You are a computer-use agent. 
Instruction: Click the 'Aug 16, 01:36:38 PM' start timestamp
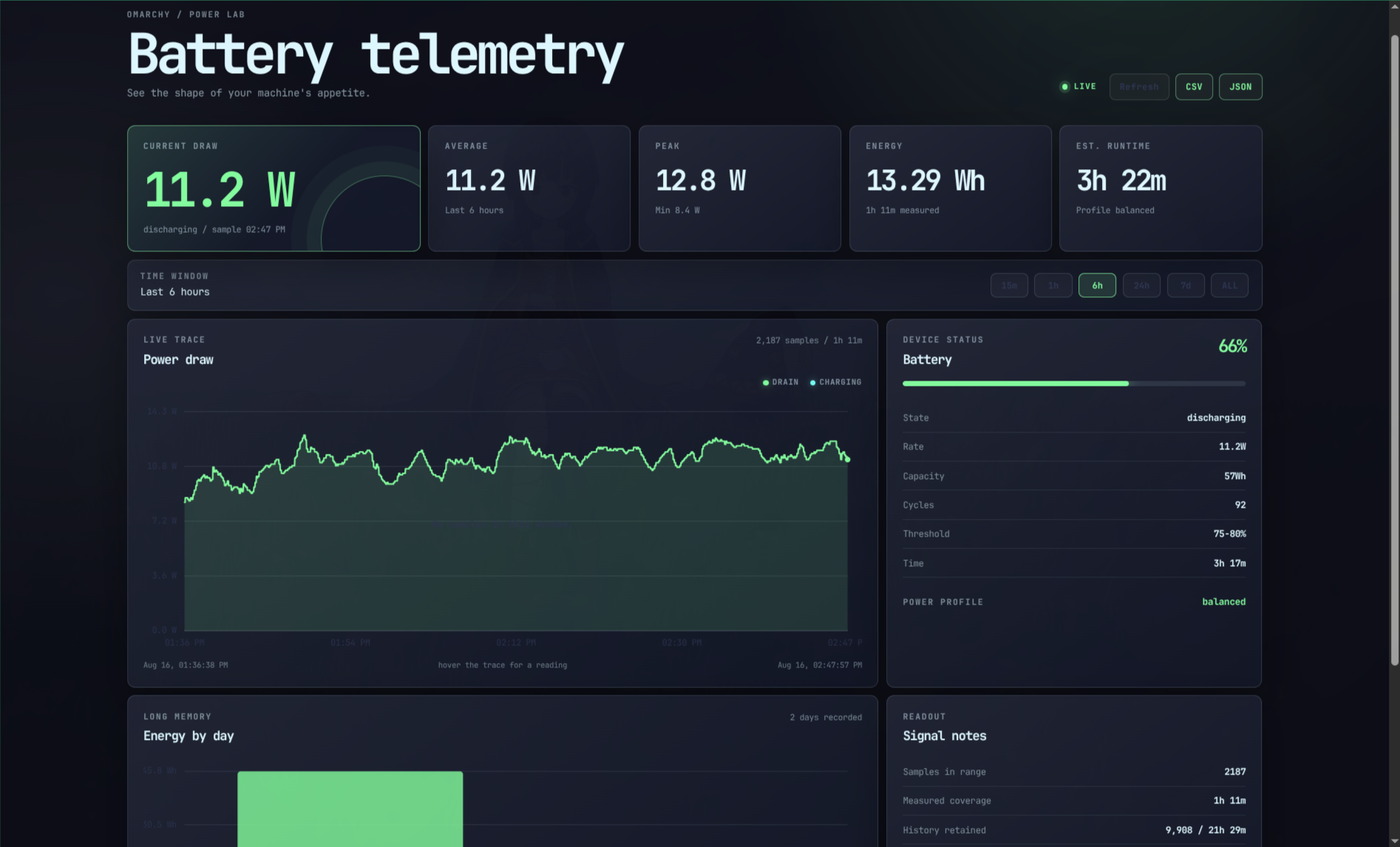(x=186, y=665)
